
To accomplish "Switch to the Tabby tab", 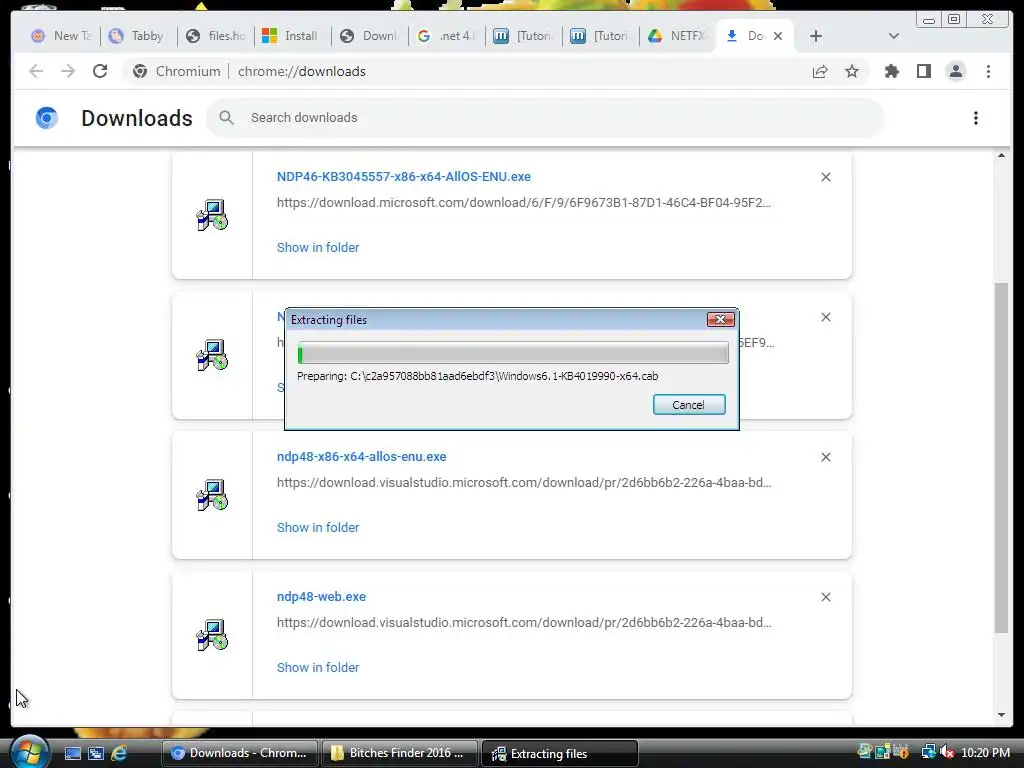I will 138,36.
